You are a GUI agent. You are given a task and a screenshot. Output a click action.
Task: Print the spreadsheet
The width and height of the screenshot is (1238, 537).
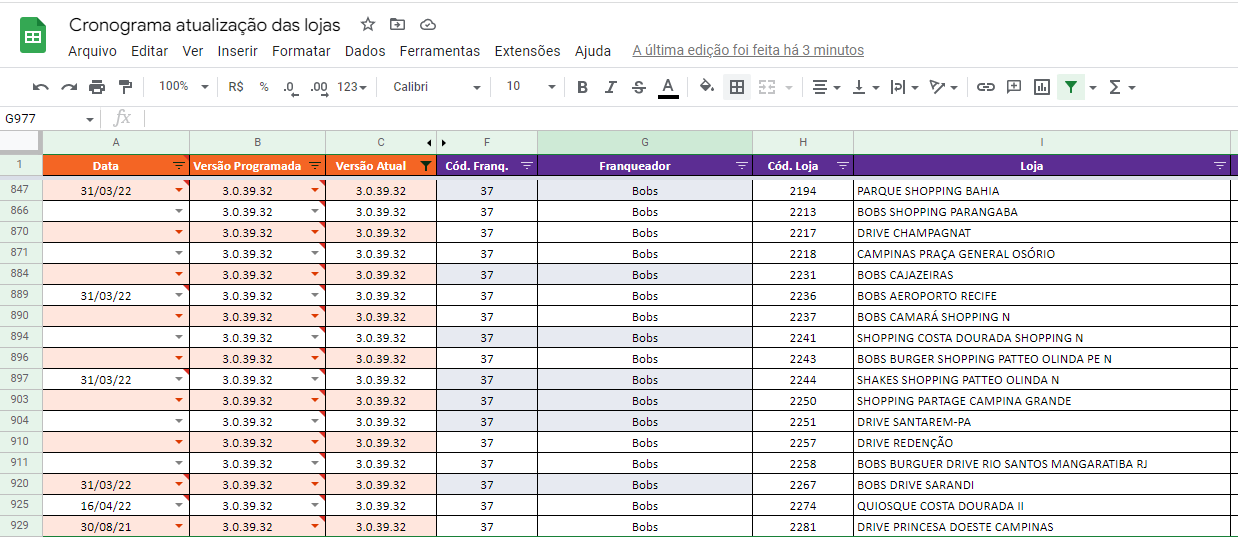click(x=97, y=87)
